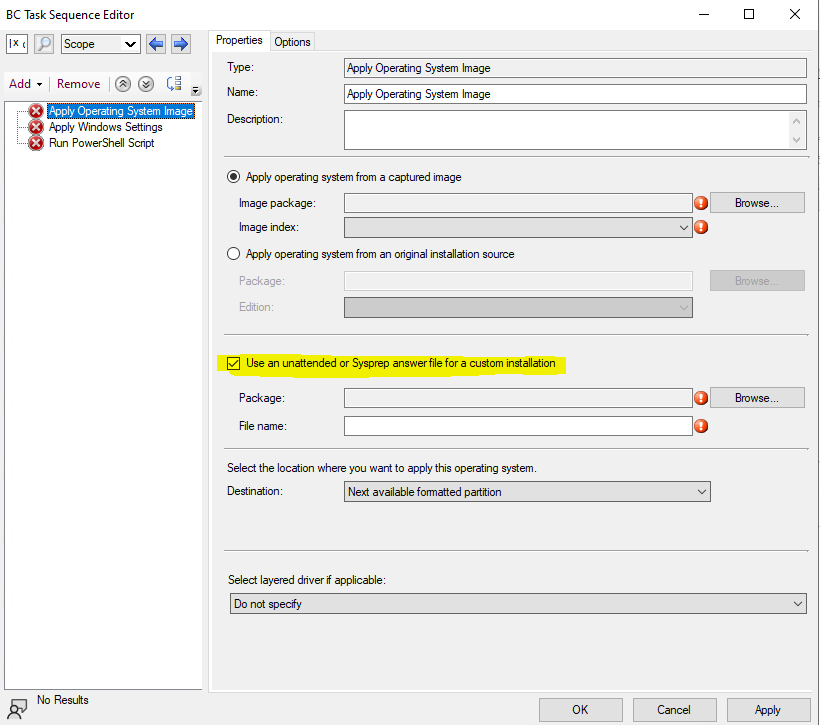
Task: Select 'Apply operating system from a captured image'
Action: pos(233,177)
